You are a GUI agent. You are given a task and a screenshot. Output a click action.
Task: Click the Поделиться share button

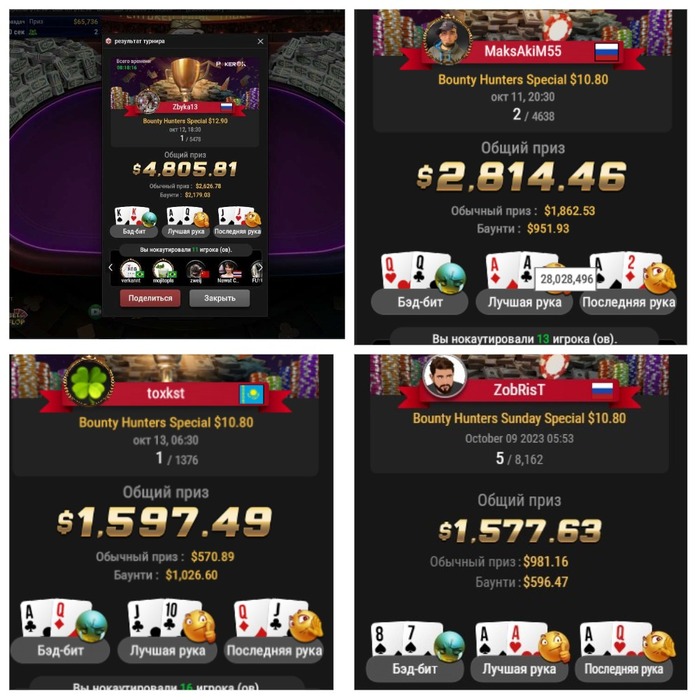[150, 298]
